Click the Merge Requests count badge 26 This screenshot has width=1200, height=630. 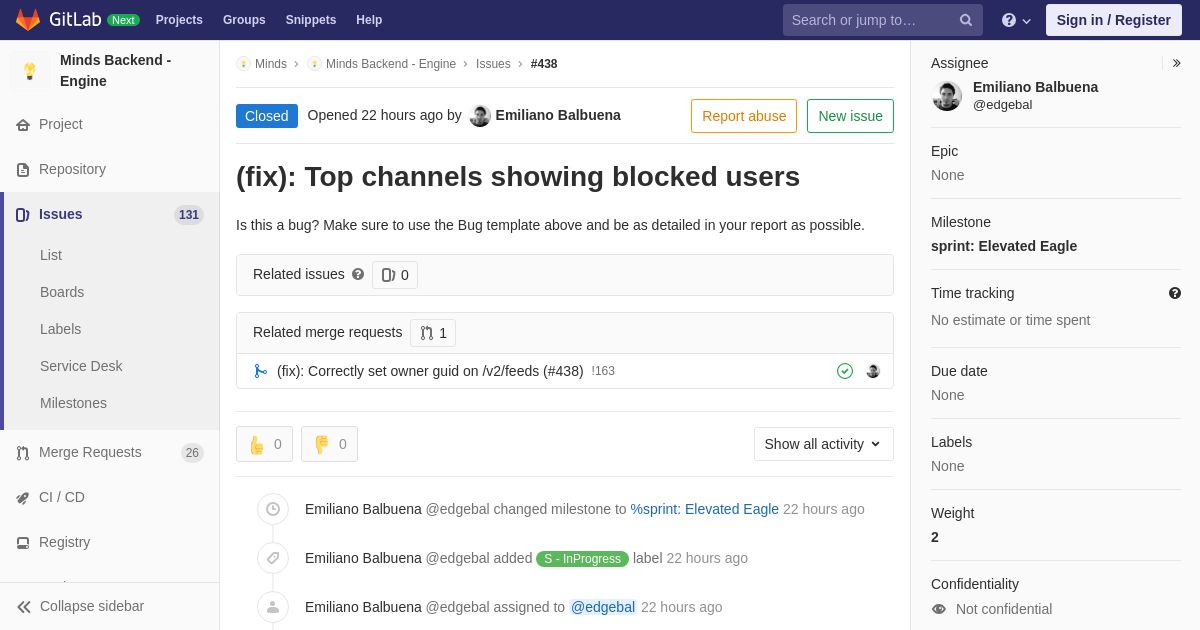tap(192, 453)
